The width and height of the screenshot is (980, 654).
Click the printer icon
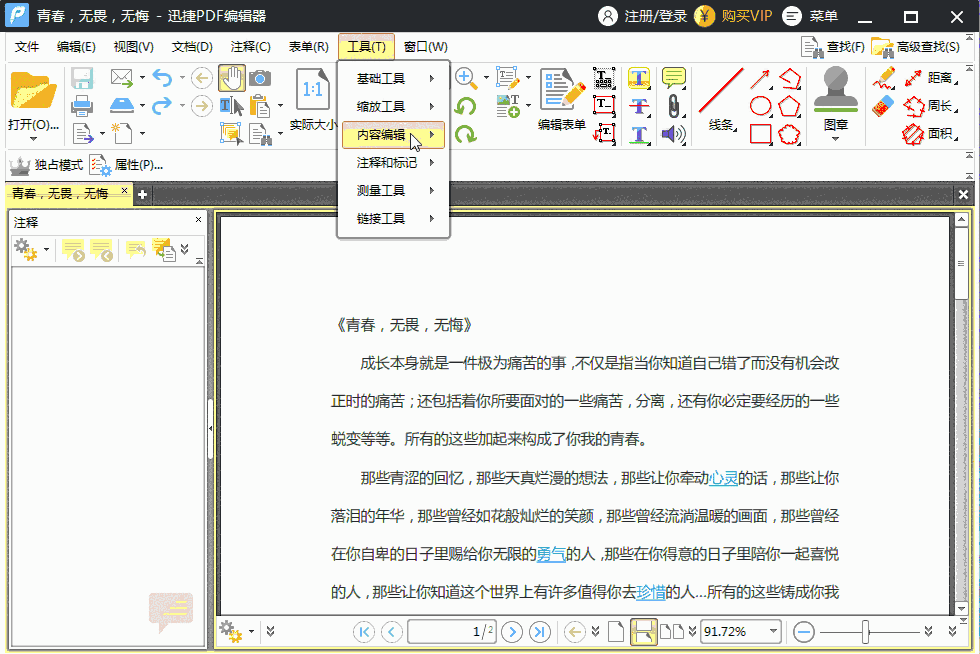(82, 106)
